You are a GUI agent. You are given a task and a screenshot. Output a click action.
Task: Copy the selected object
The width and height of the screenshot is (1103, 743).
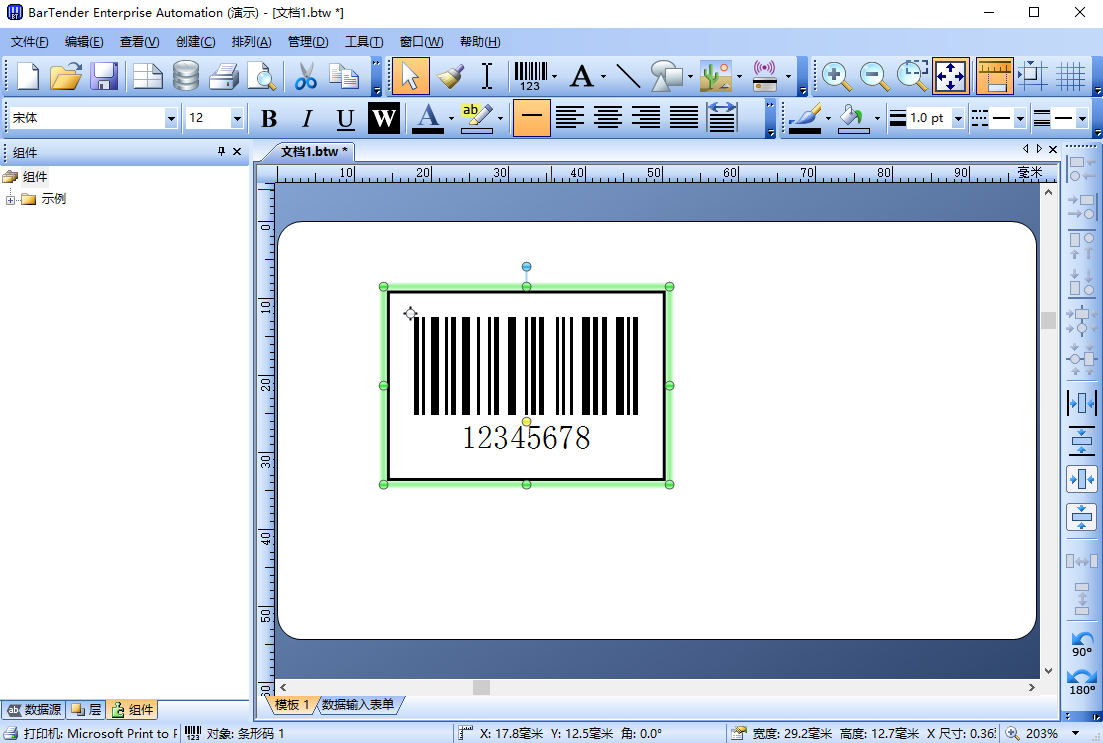(x=344, y=76)
